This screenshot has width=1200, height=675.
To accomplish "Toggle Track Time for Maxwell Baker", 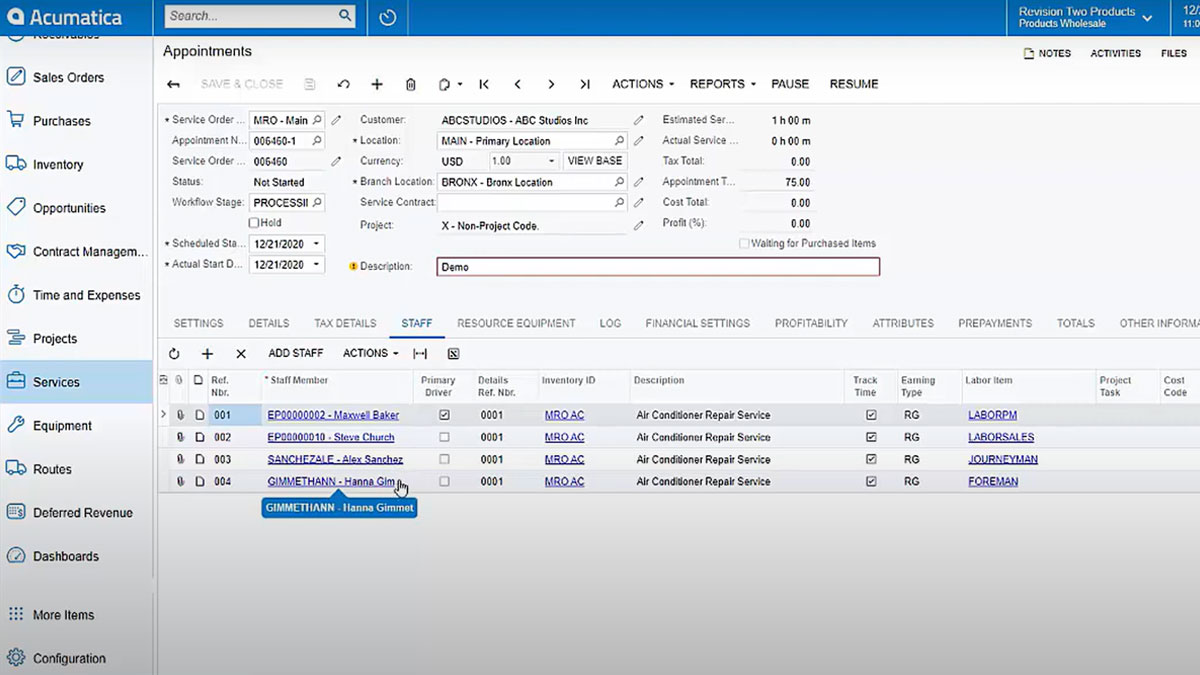I will (x=871, y=414).
